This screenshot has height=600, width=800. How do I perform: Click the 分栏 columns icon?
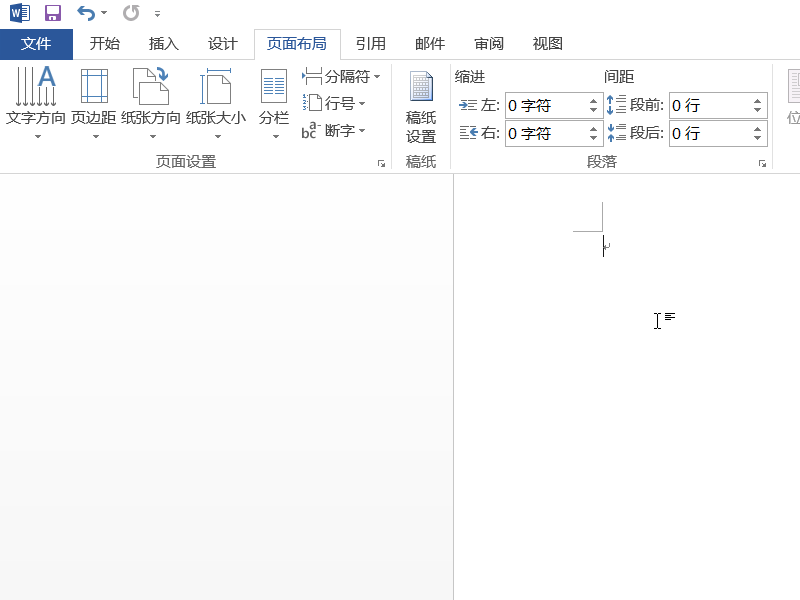pos(274,86)
